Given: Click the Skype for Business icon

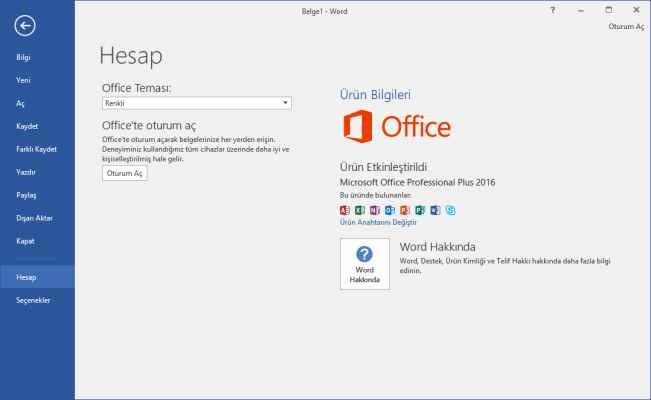Looking at the screenshot, I should pyautogui.click(x=450, y=210).
